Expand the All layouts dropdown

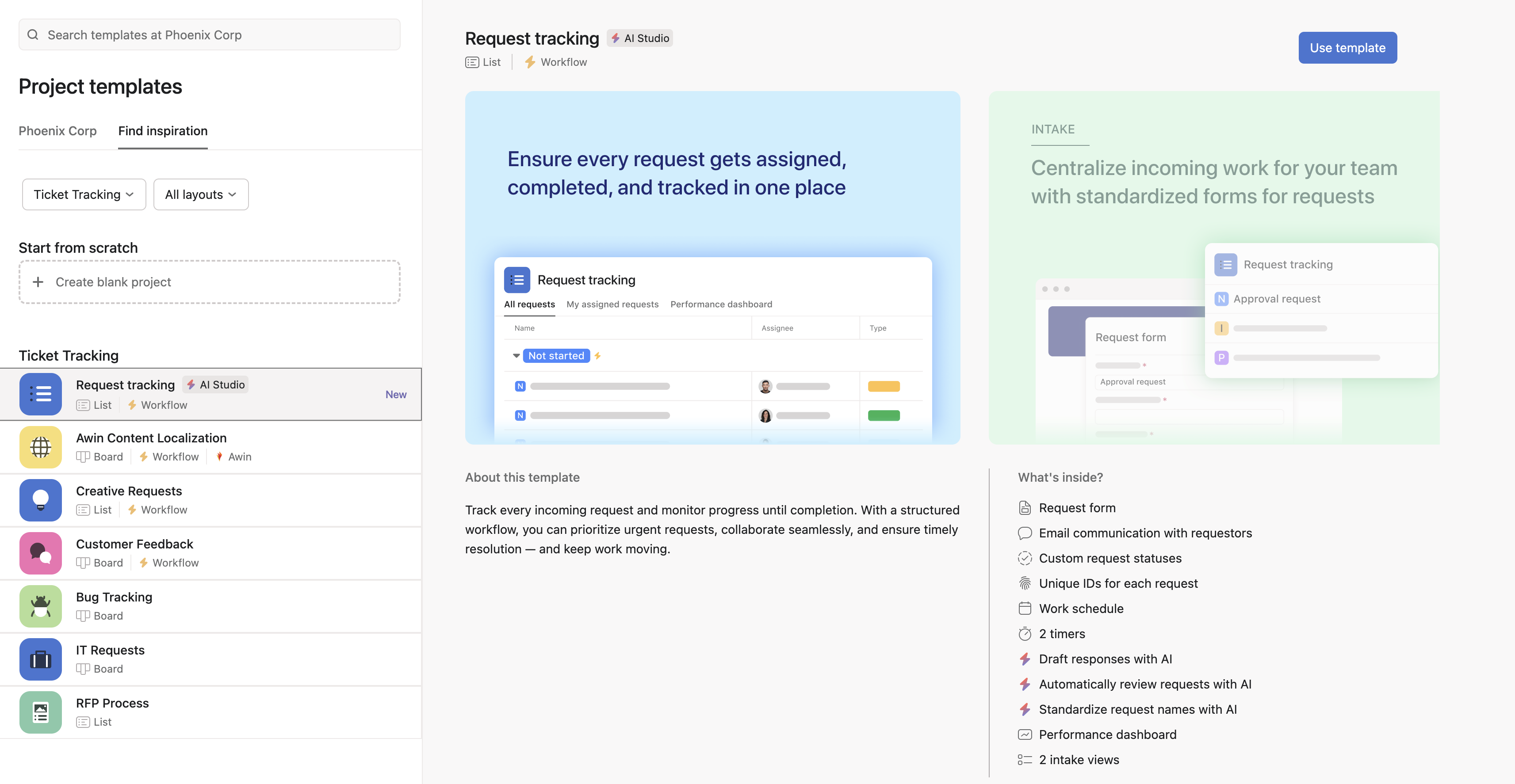pyautogui.click(x=201, y=194)
